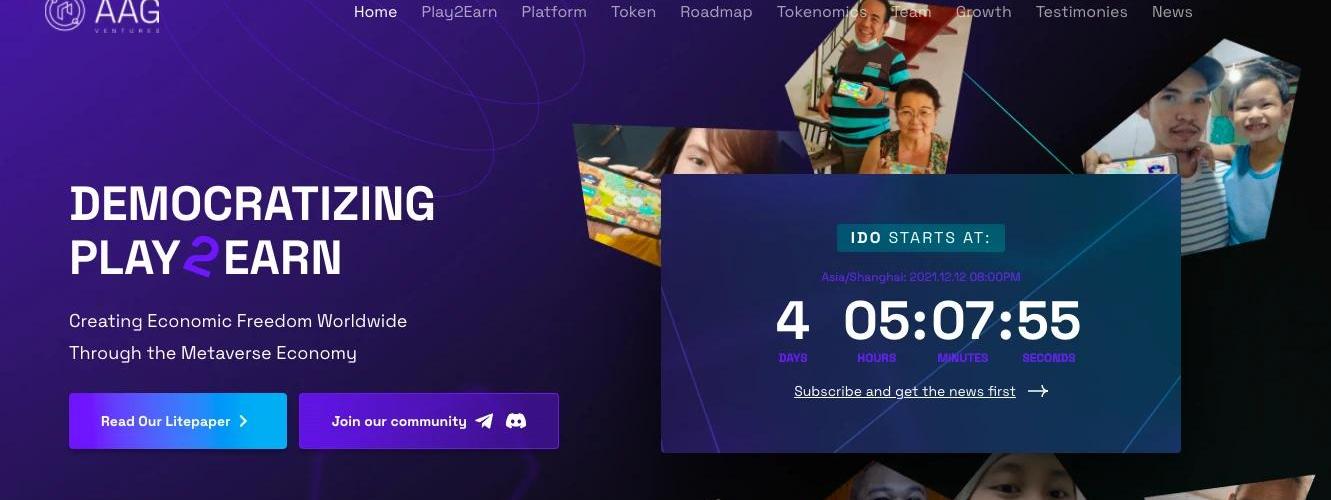Open the News menu item

(1172, 12)
